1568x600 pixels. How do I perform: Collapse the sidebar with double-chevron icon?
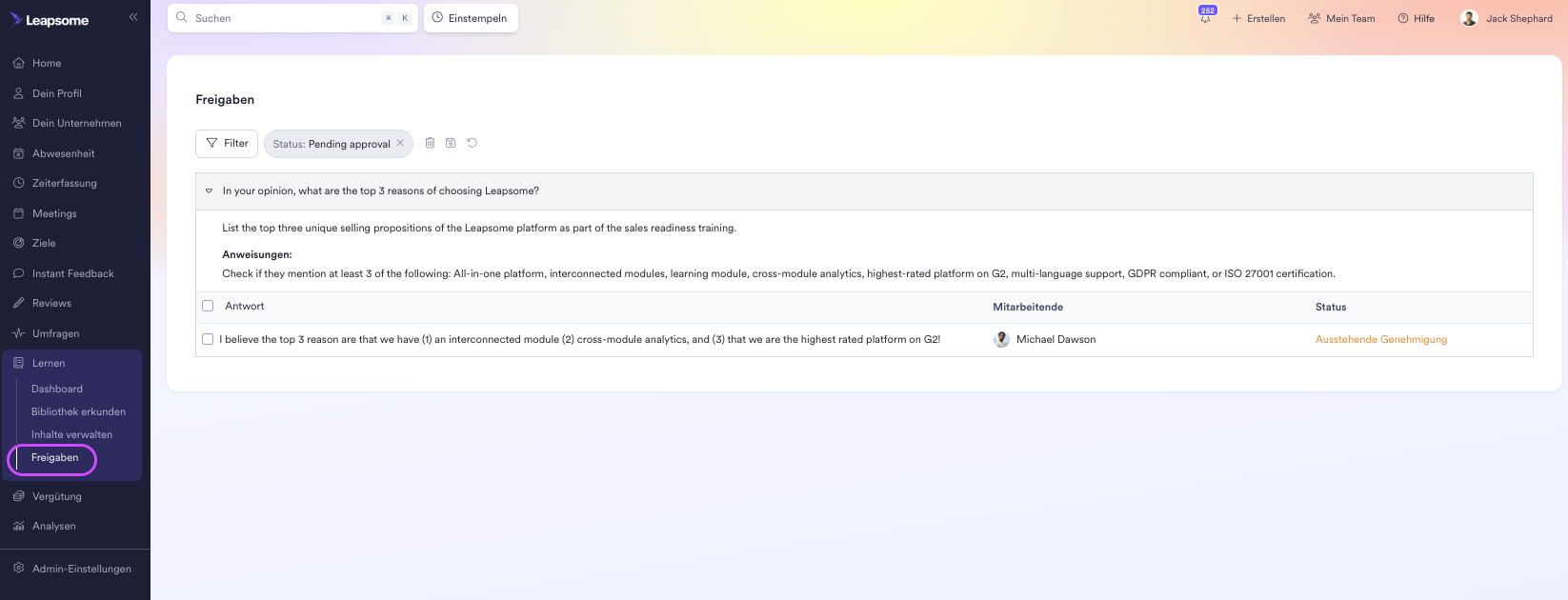[x=133, y=17]
